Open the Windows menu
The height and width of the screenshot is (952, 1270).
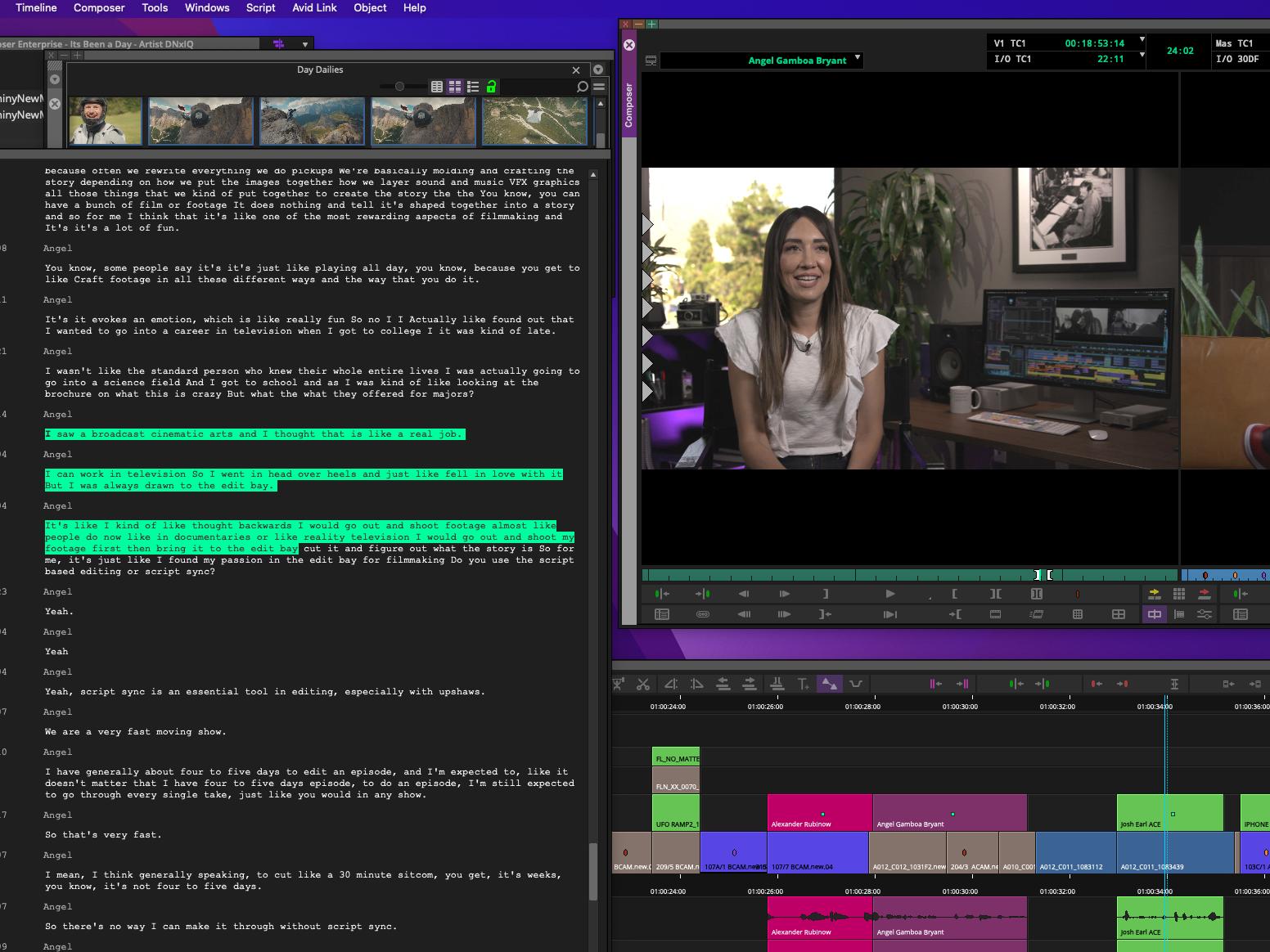pos(207,7)
